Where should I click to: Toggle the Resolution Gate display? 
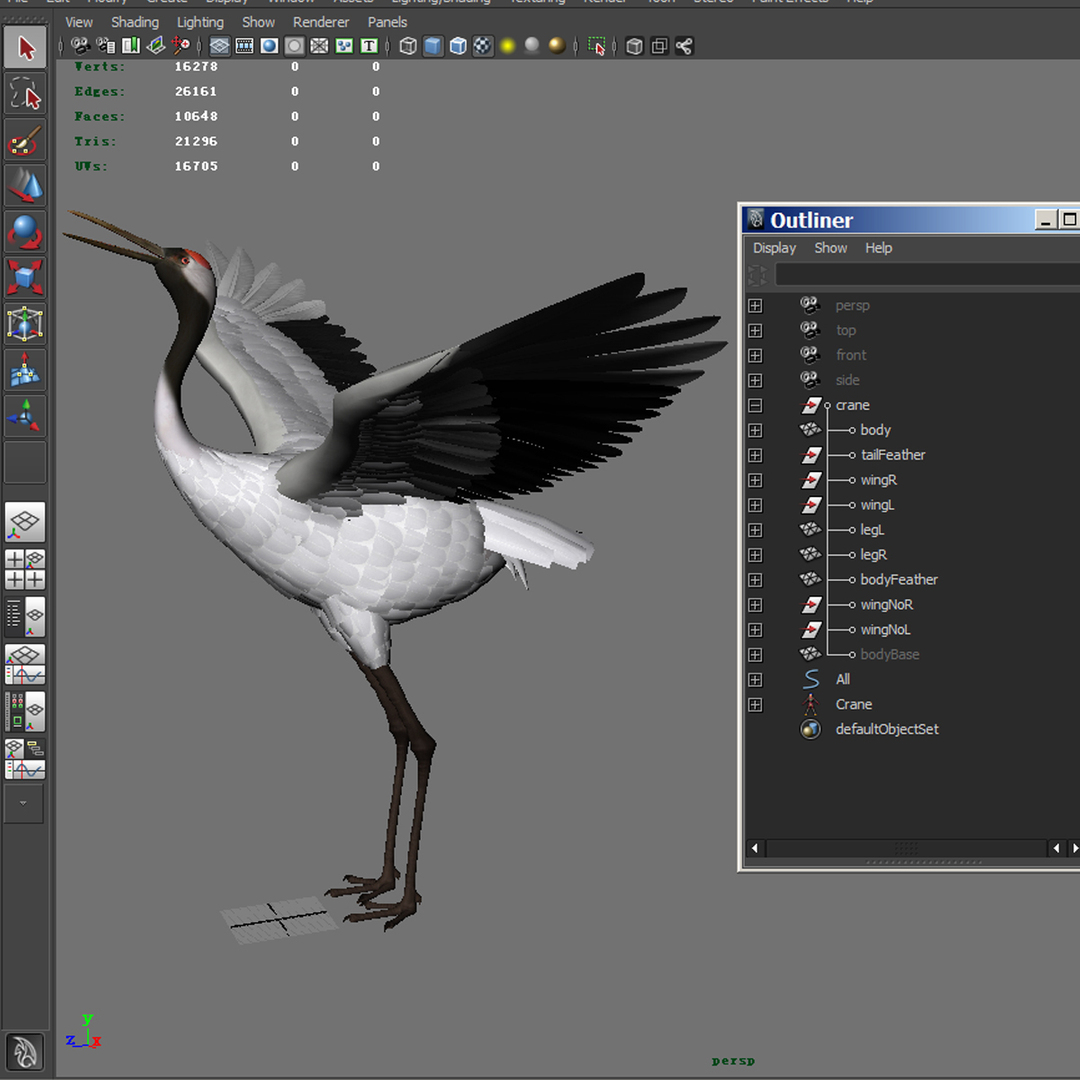pyautogui.click(x=269, y=46)
